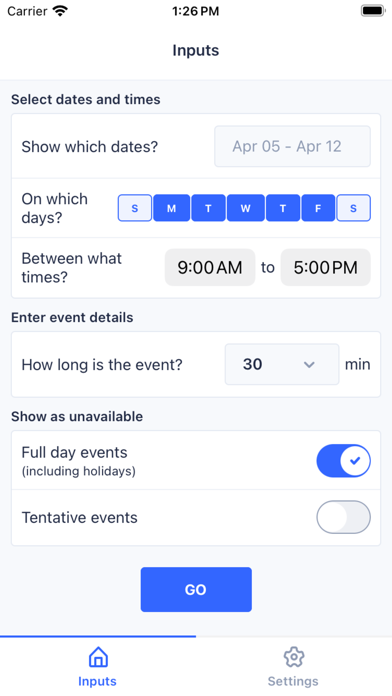Open the 30 min event length dropdown

[282, 364]
